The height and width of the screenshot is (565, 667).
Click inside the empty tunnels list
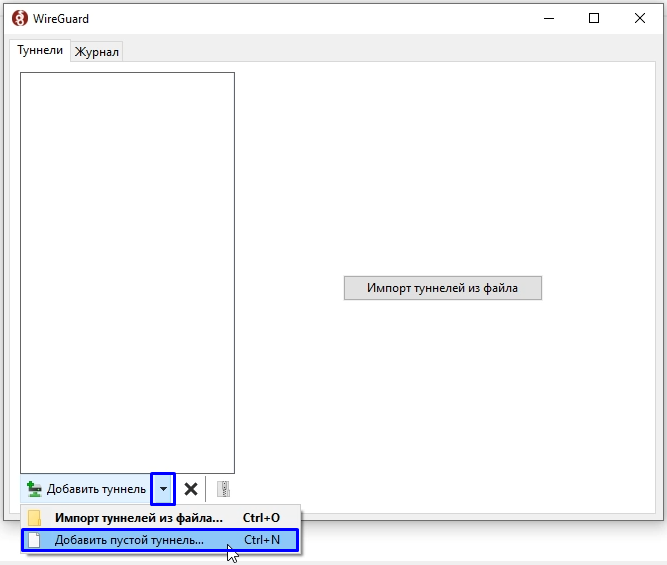(x=127, y=270)
